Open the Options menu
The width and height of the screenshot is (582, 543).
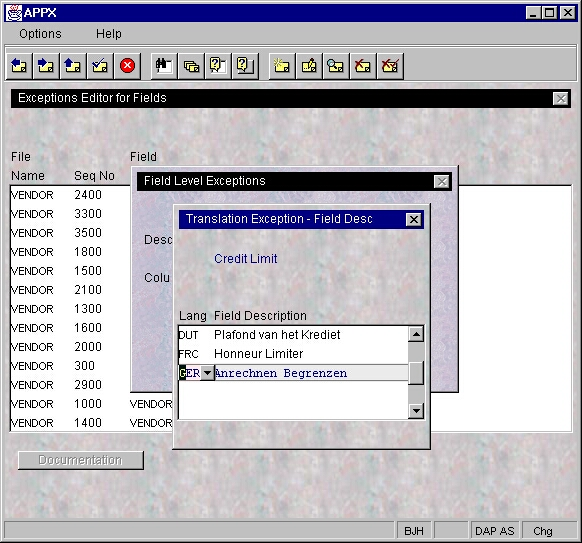(x=40, y=34)
